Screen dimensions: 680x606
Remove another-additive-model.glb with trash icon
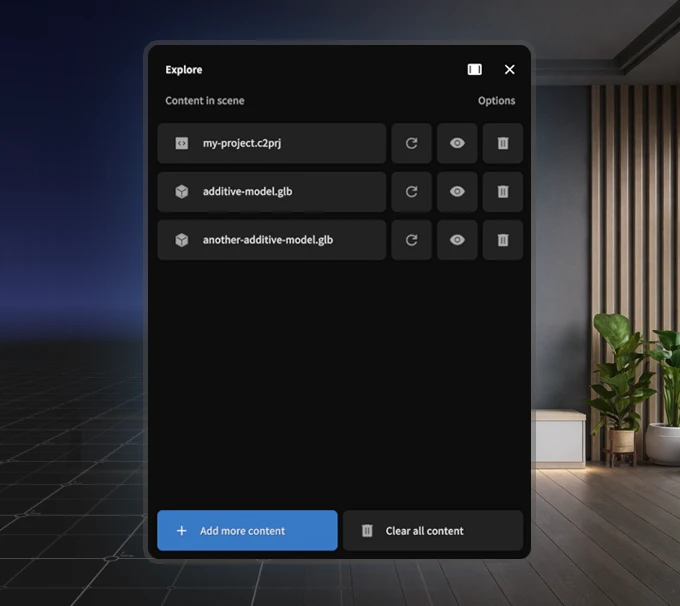click(503, 240)
